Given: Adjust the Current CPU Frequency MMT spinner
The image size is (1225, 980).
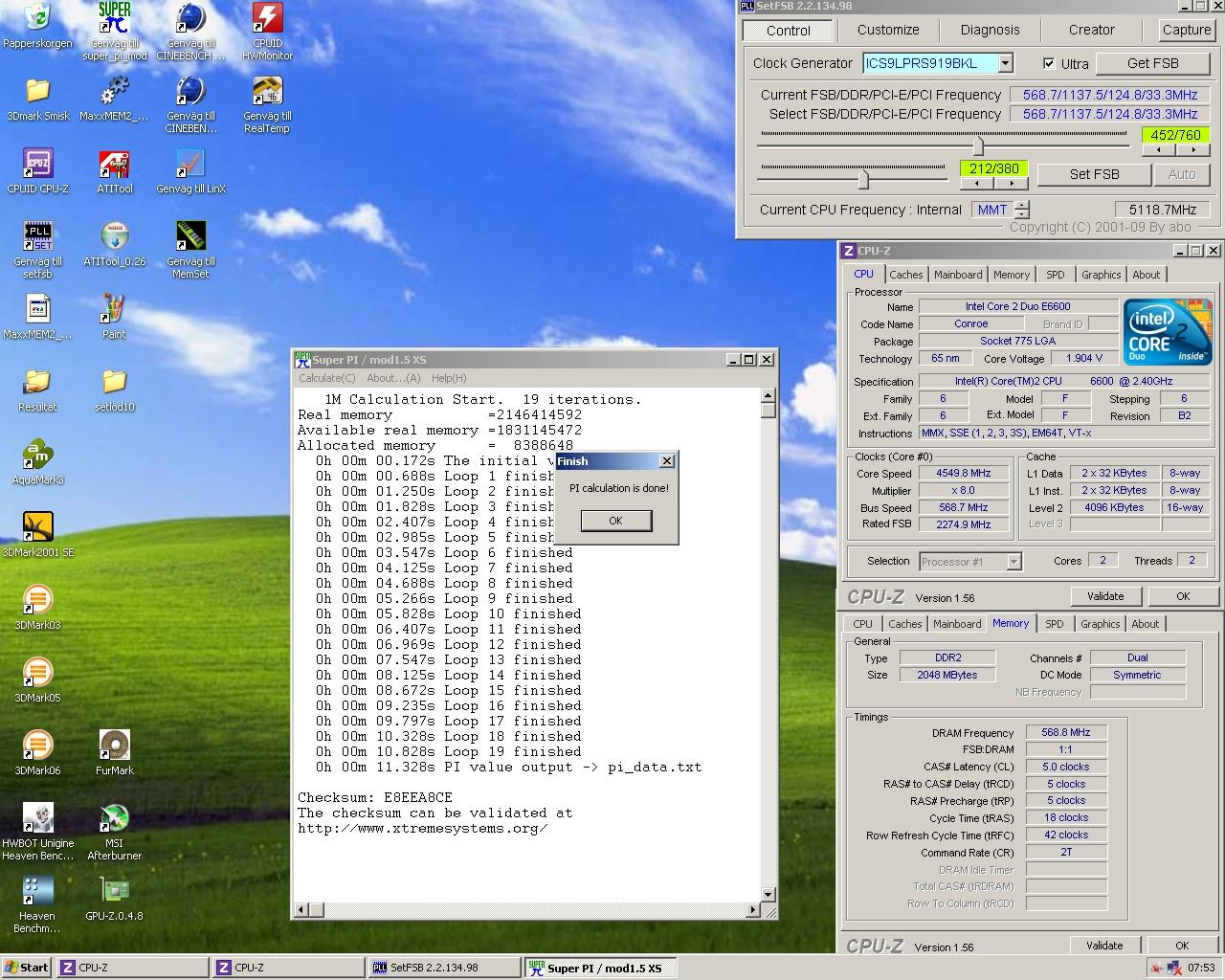Looking at the screenshot, I should click(1022, 210).
